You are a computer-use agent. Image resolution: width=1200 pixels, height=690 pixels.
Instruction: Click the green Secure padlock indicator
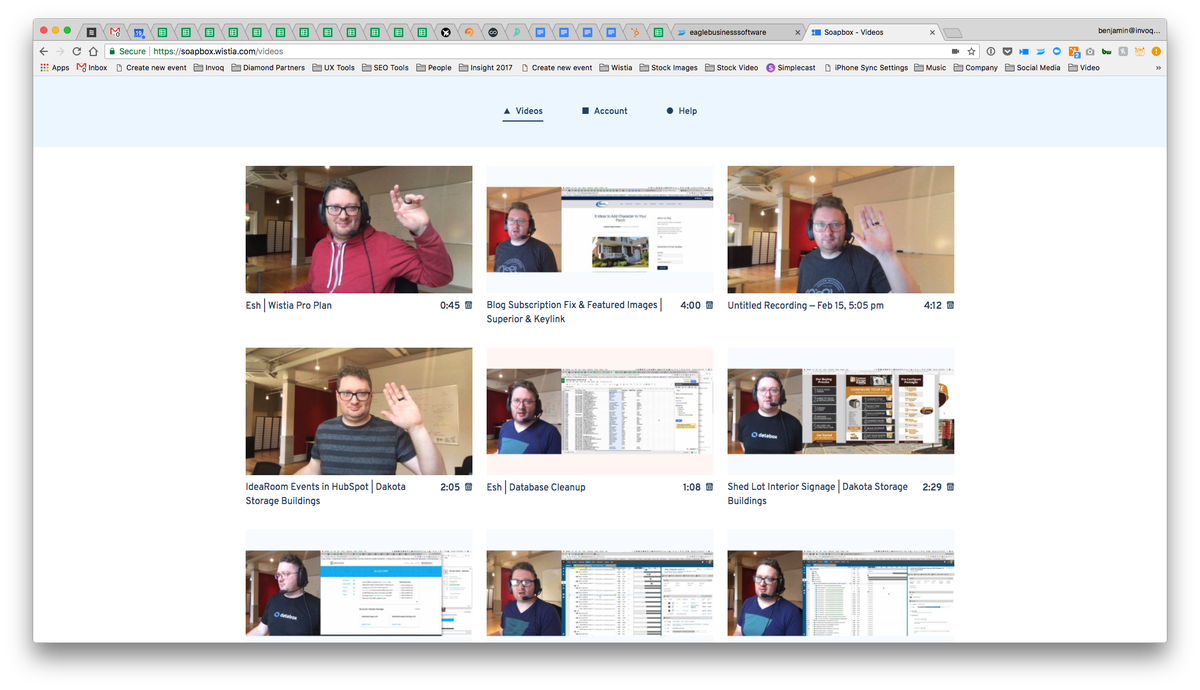127,51
